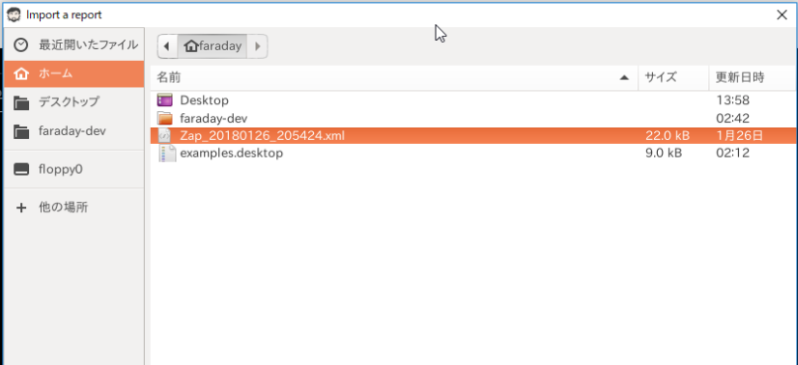Screen dimensions: 798x365
Task: Click the home icon in sidebar
Action: click(21, 74)
